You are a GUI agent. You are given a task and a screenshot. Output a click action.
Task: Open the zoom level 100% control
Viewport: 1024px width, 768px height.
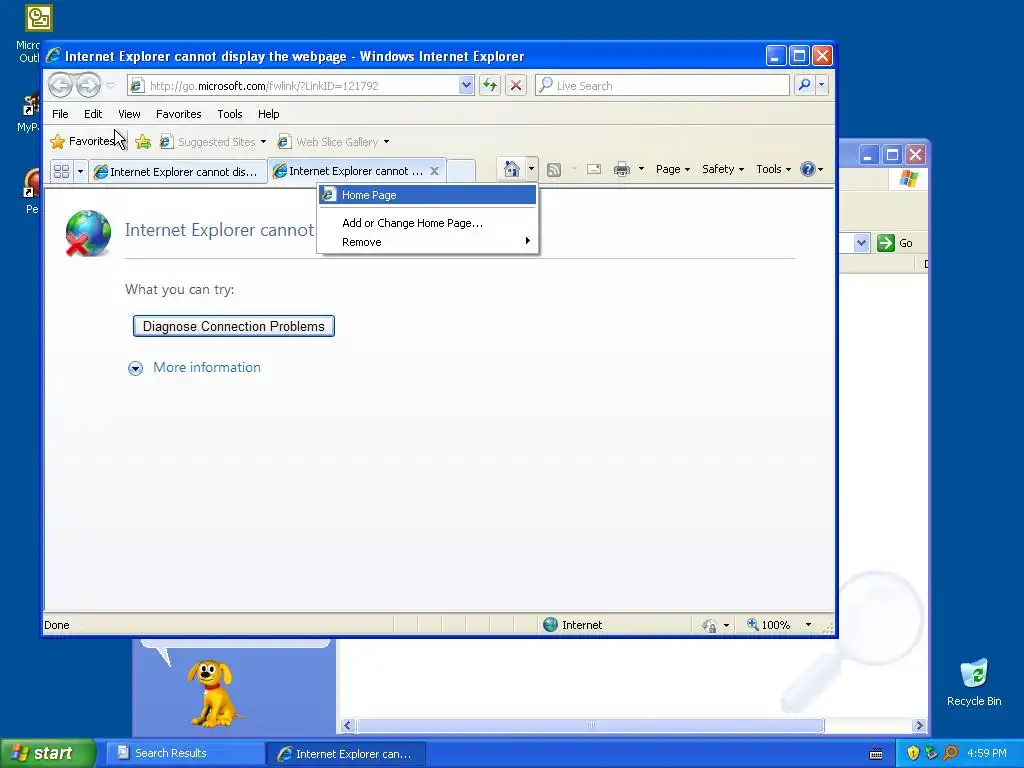point(769,625)
